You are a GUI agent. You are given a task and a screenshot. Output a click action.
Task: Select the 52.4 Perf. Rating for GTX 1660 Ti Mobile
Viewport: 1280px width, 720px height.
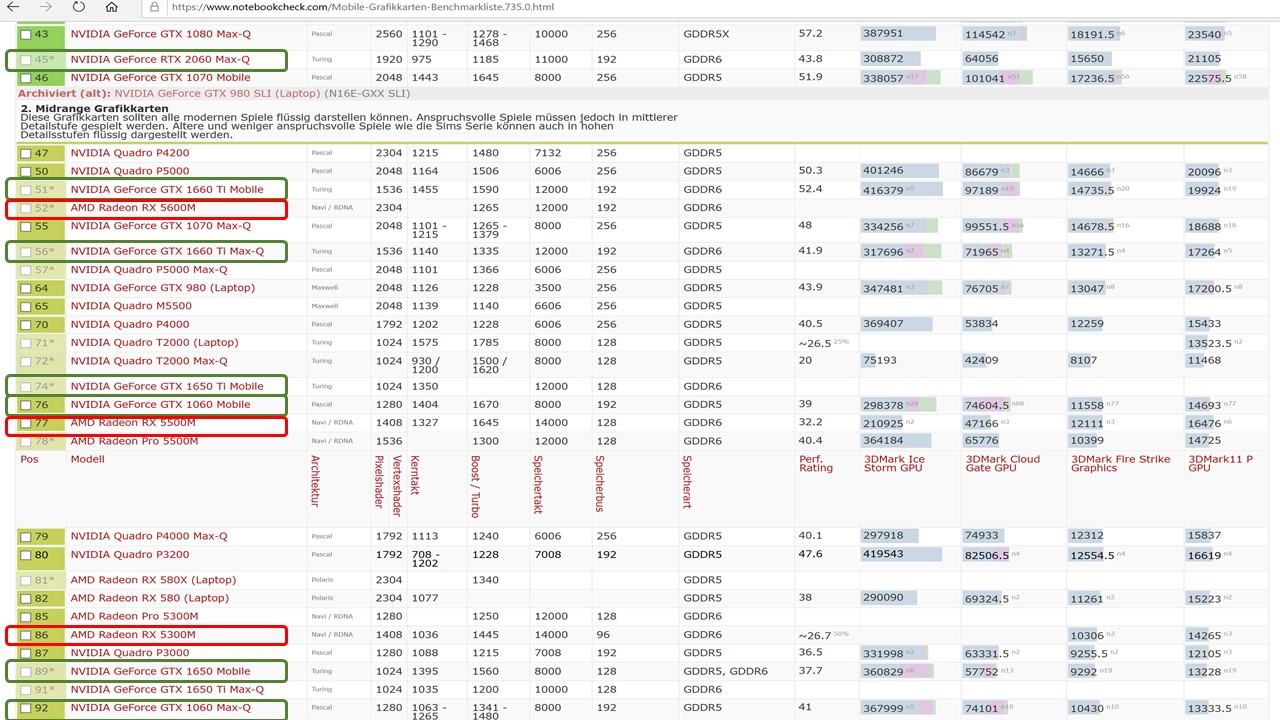(x=810, y=189)
